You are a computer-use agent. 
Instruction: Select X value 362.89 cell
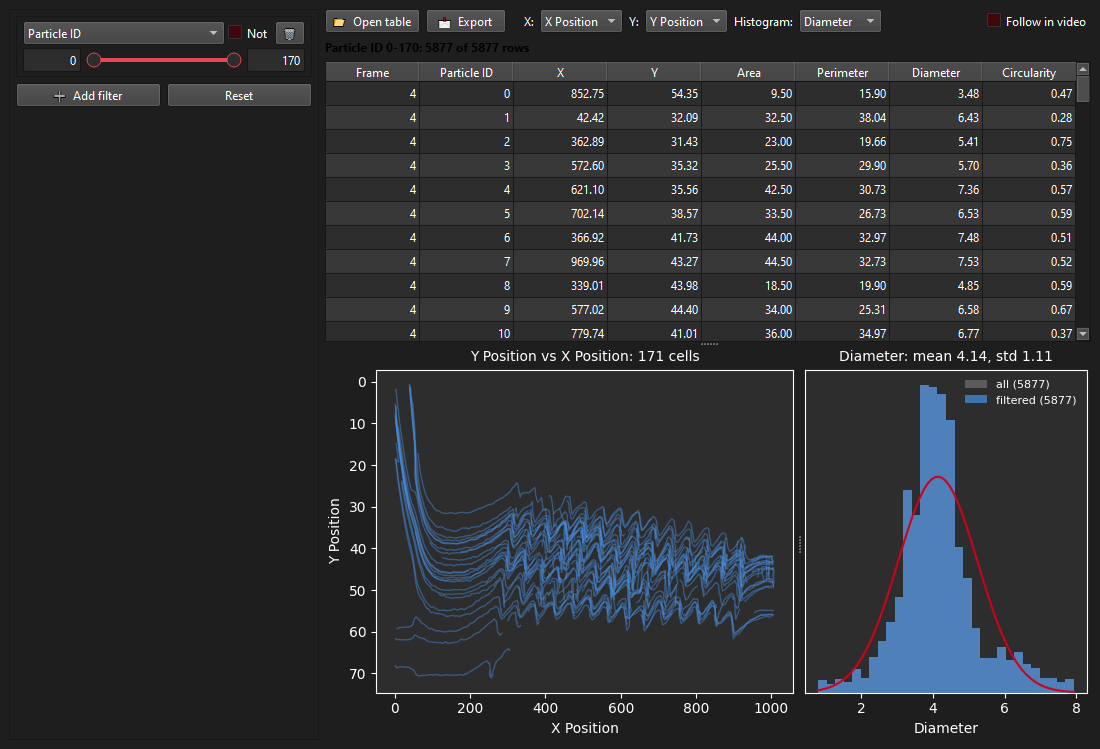click(561, 142)
